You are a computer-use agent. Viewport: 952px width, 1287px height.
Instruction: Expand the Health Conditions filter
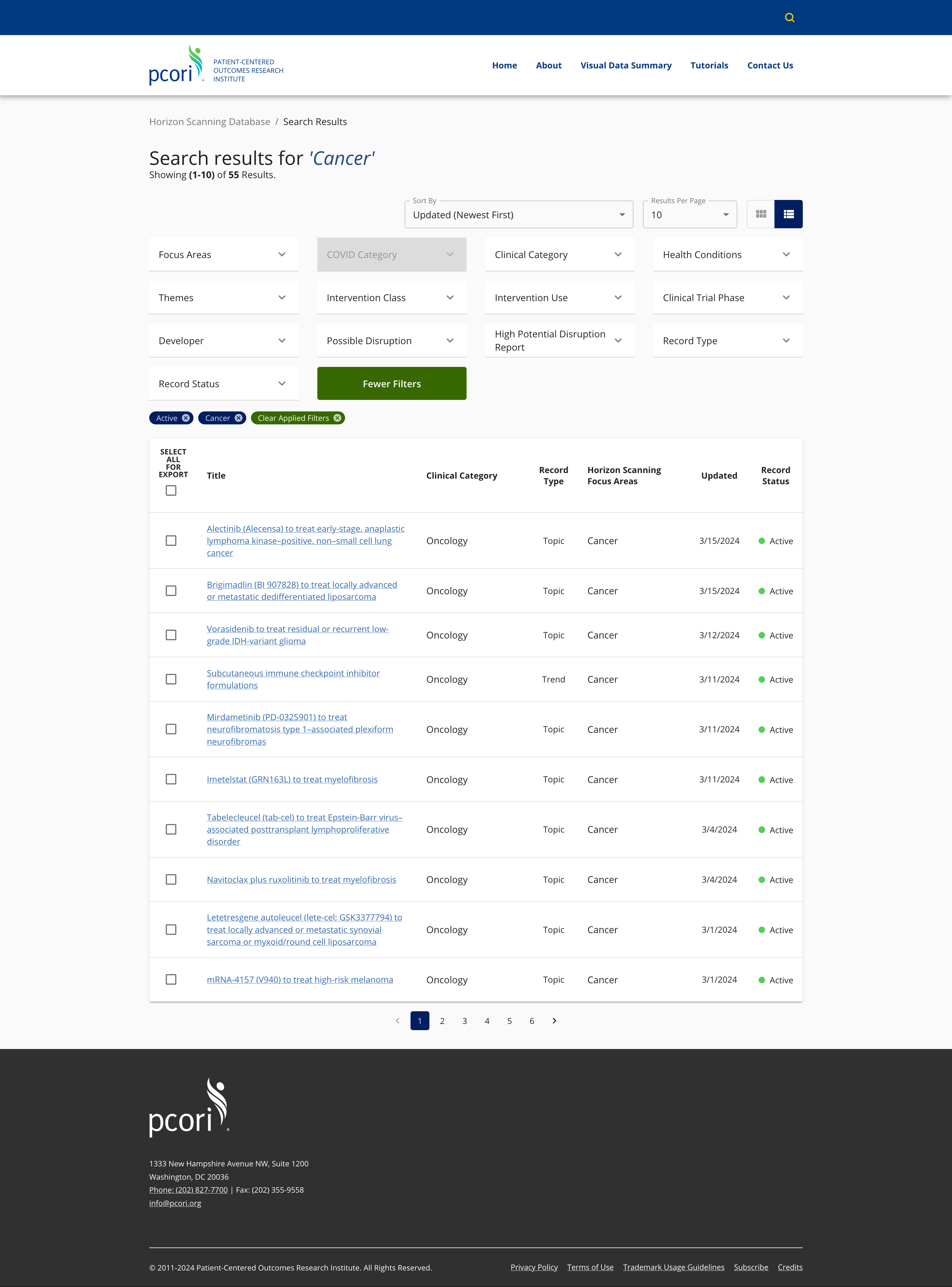pyautogui.click(x=727, y=255)
